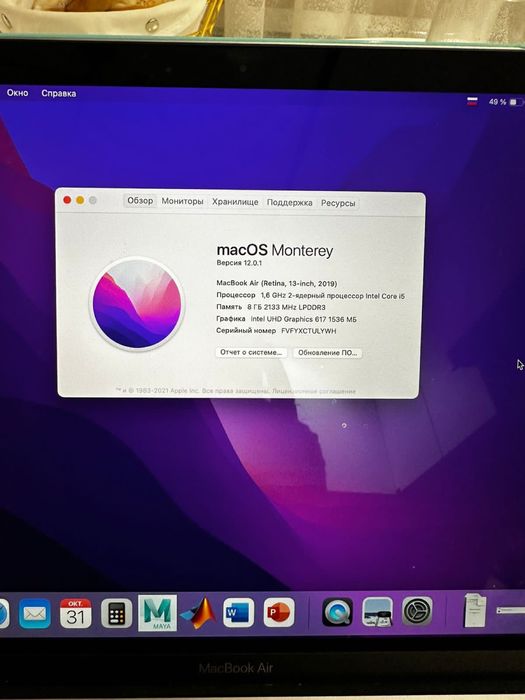525x700 pixels.
Task: Open the Mail app in the Dock
Action: tap(34, 613)
